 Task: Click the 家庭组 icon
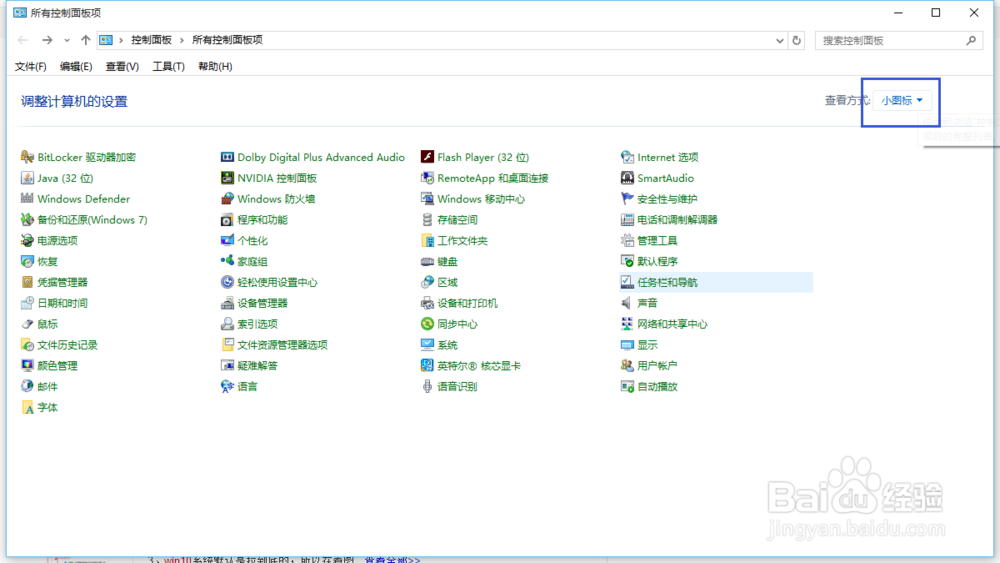point(227,261)
